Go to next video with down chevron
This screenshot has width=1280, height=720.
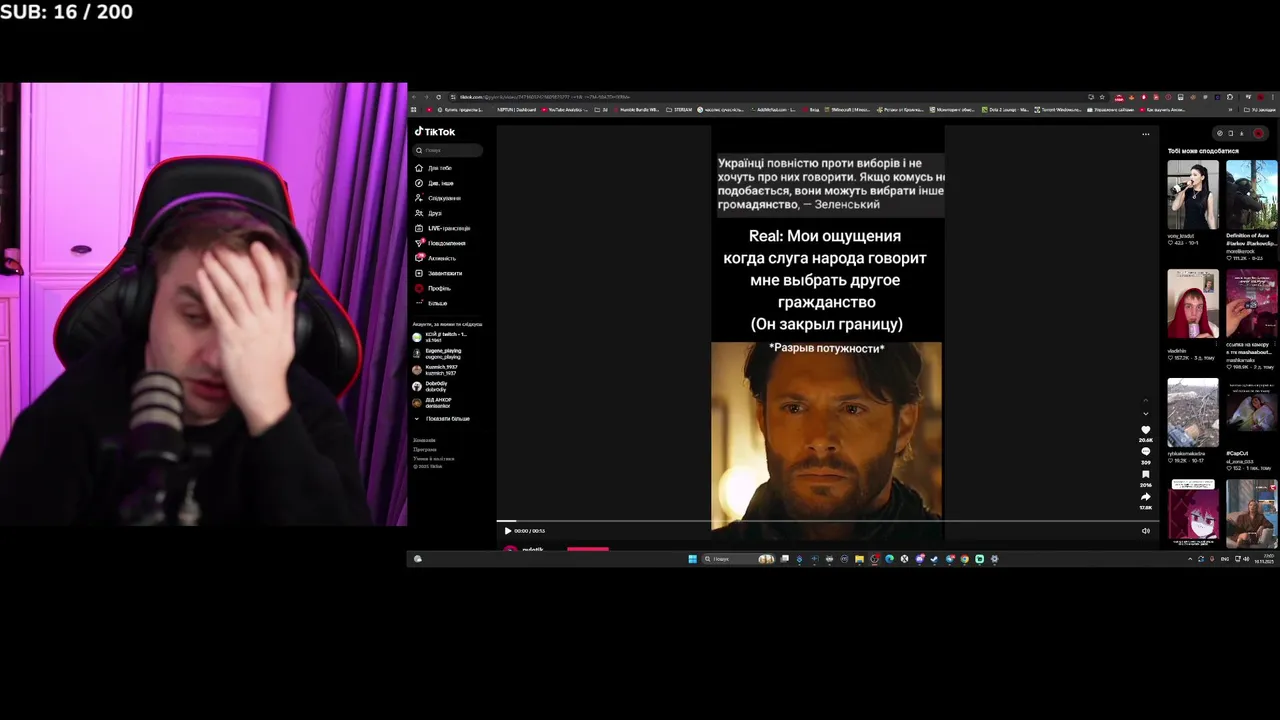(1146, 413)
